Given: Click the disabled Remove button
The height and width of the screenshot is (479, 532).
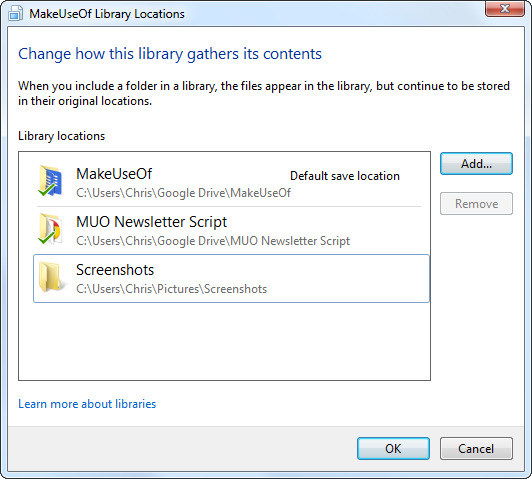Looking at the screenshot, I should click(476, 204).
